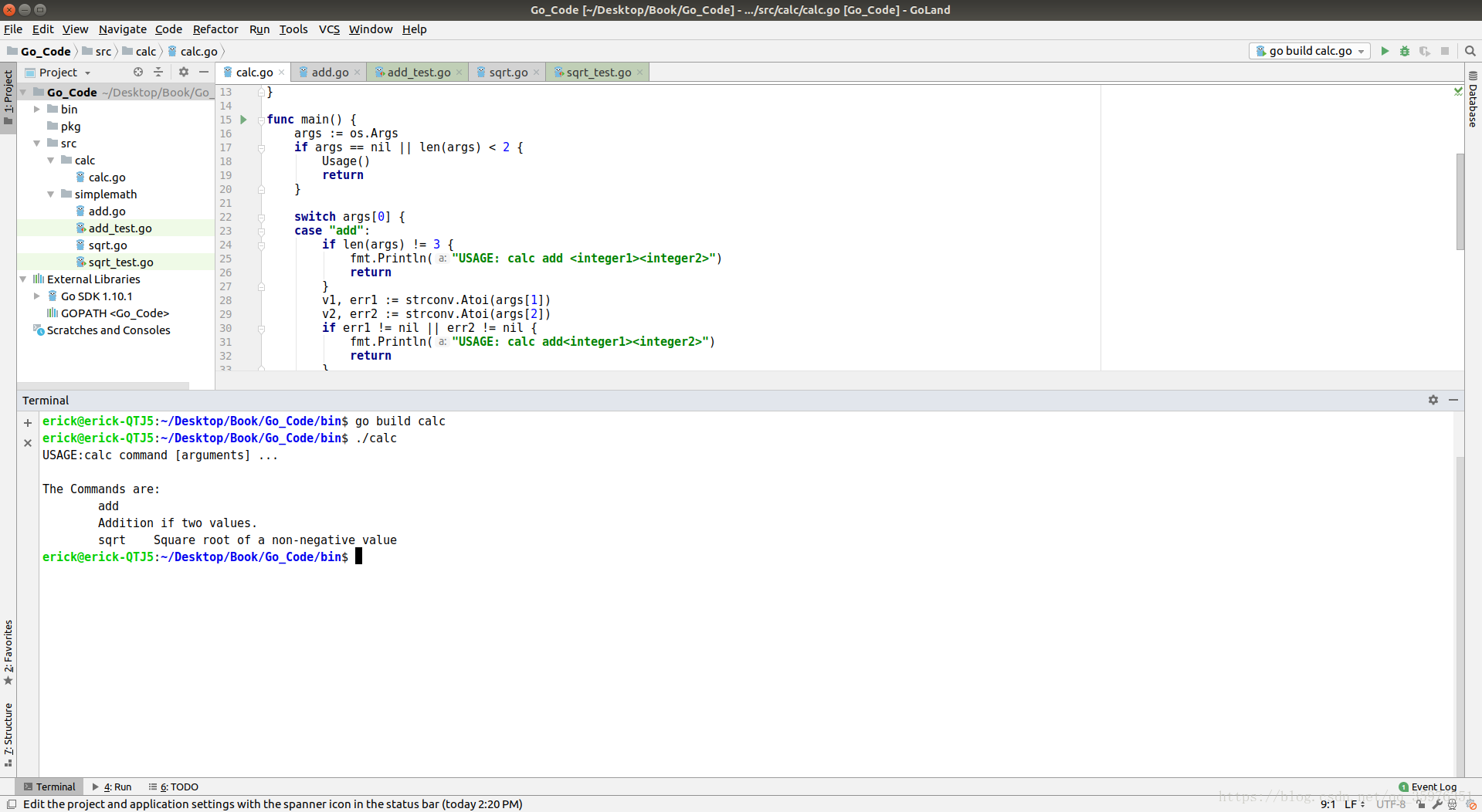Screen dimensions: 1482x812
Task: Open settings via status bar spanner icon
Action: pyautogui.click(x=1437, y=804)
